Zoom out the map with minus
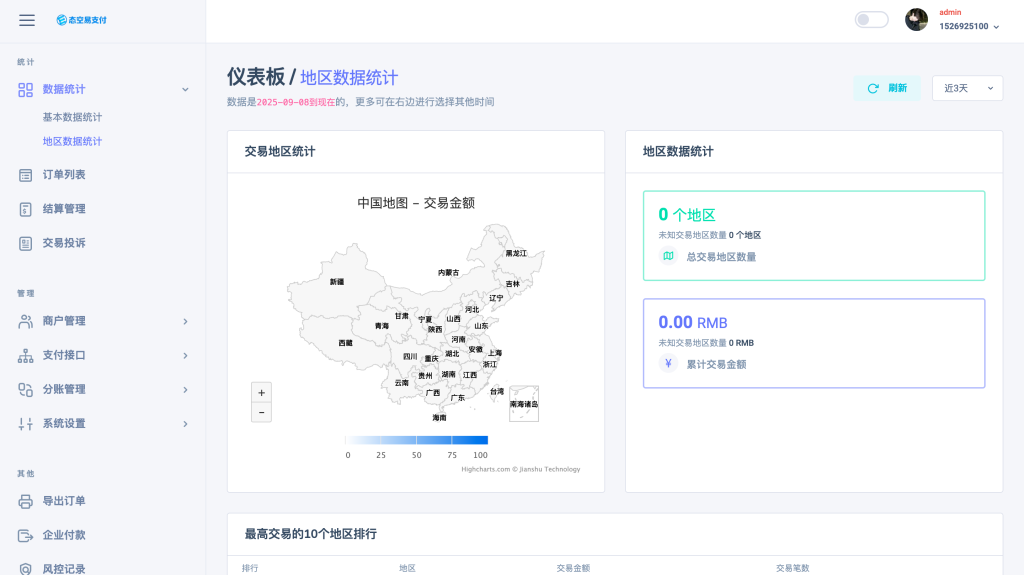1024x575 pixels. [261, 412]
